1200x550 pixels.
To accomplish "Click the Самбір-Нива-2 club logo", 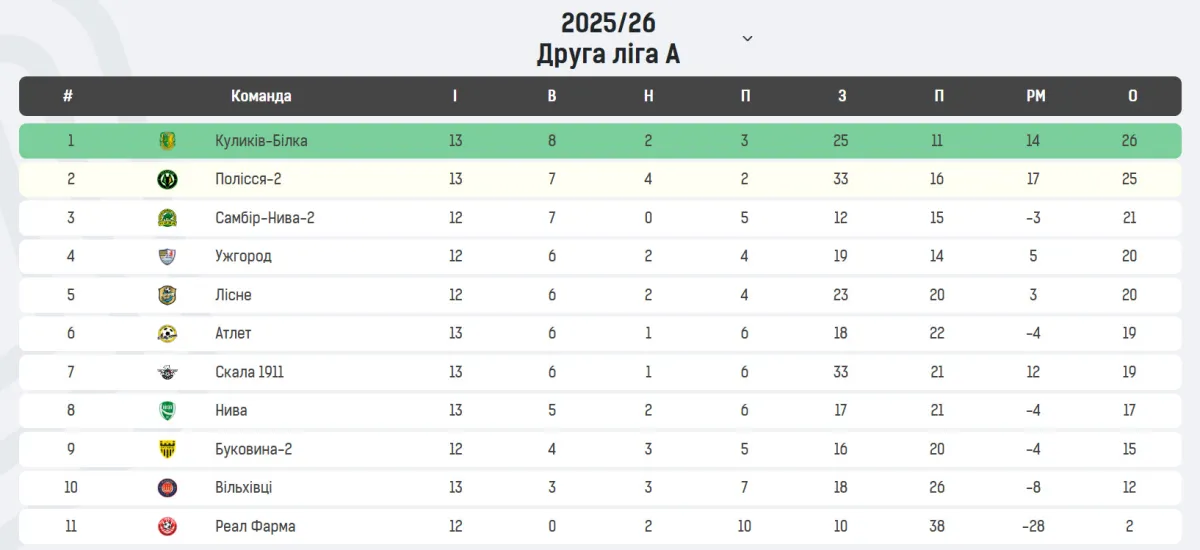I will click(167, 218).
